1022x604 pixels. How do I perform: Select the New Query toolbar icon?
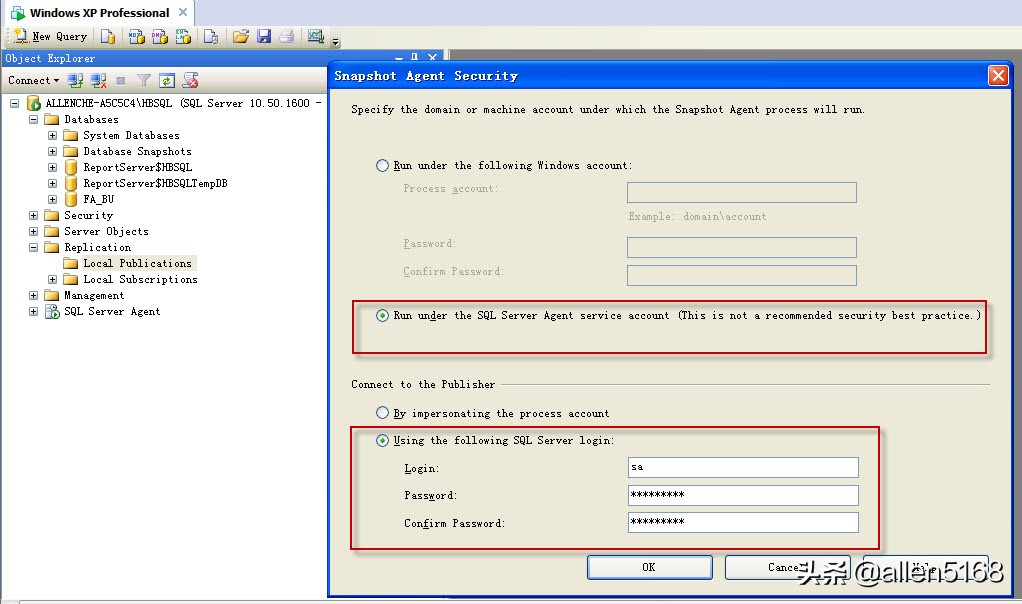(x=48, y=36)
